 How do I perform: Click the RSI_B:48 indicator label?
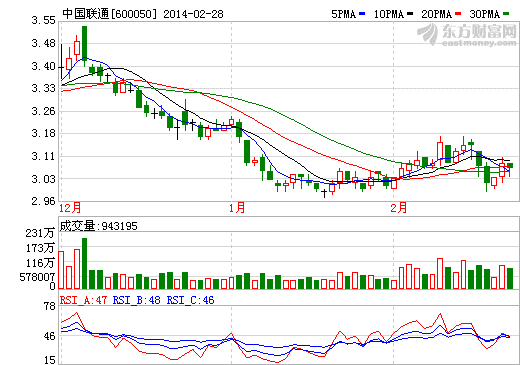(x=136, y=300)
